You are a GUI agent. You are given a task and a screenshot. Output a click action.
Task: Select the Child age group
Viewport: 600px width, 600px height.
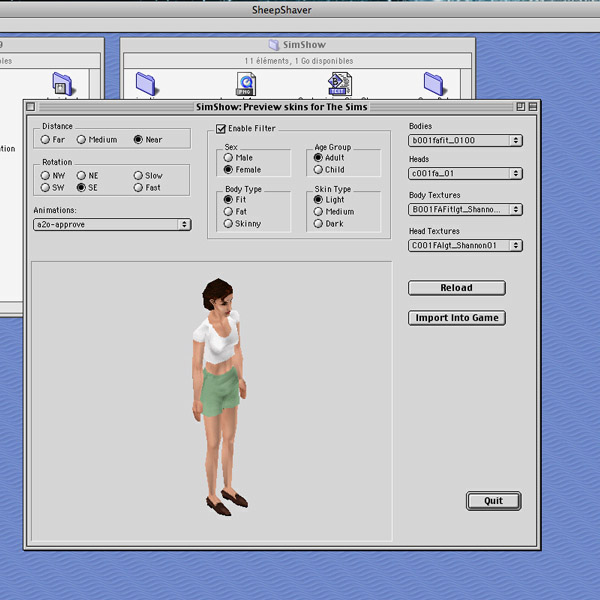pyautogui.click(x=318, y=170)
